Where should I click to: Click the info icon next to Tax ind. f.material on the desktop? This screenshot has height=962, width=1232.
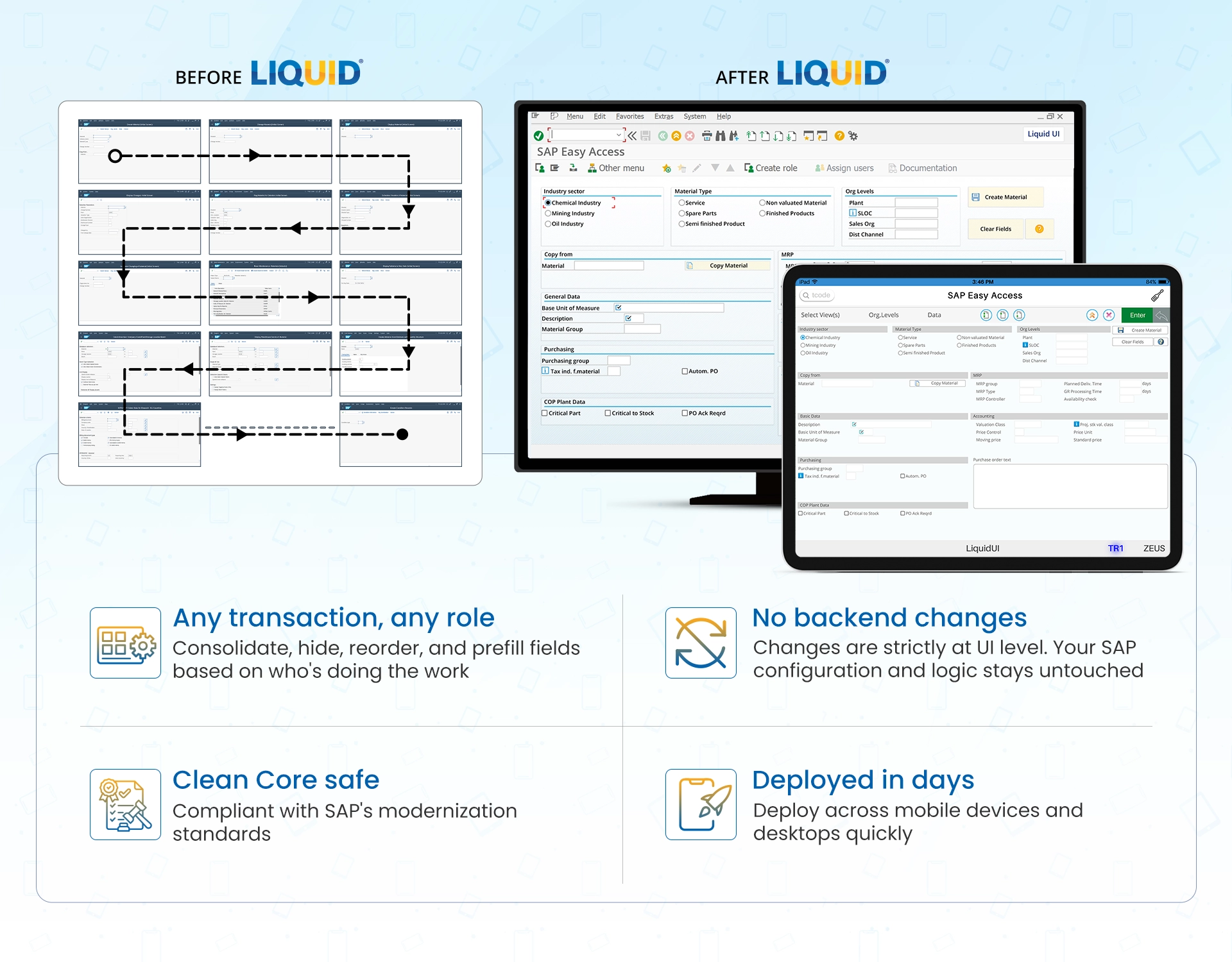pos(545,371)
